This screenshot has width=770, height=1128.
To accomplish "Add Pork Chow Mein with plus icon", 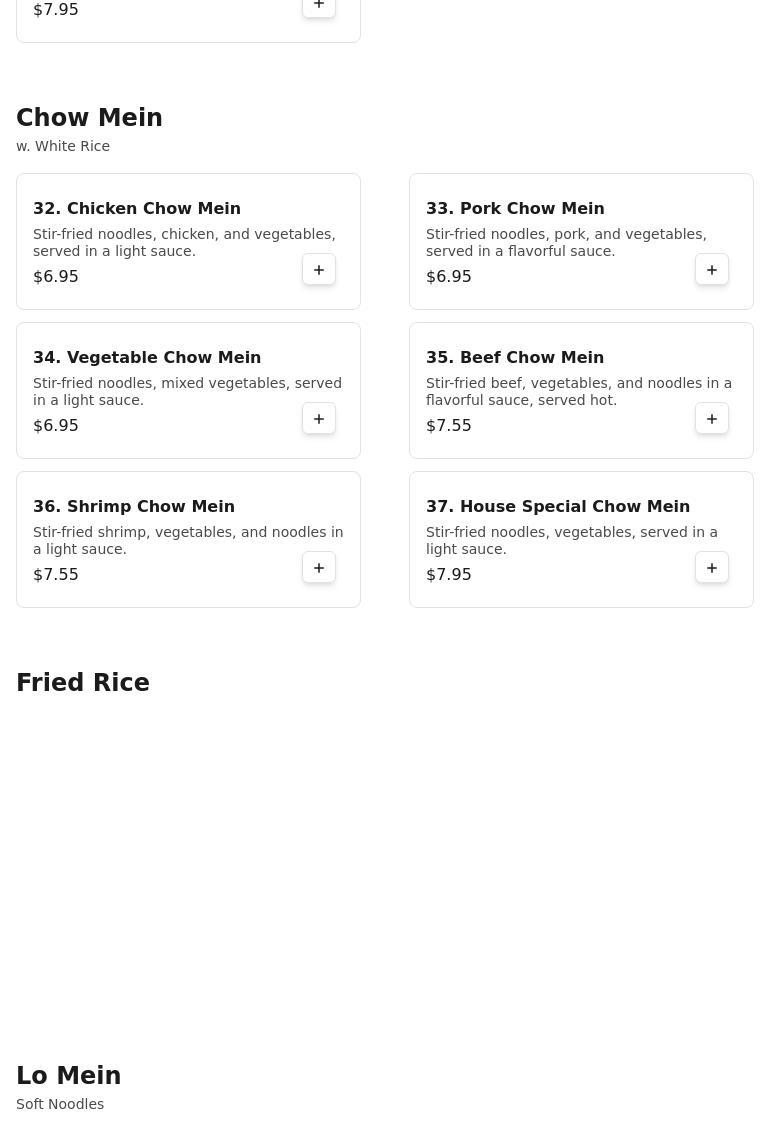I will pyautogui.click(x=712, y=270).
